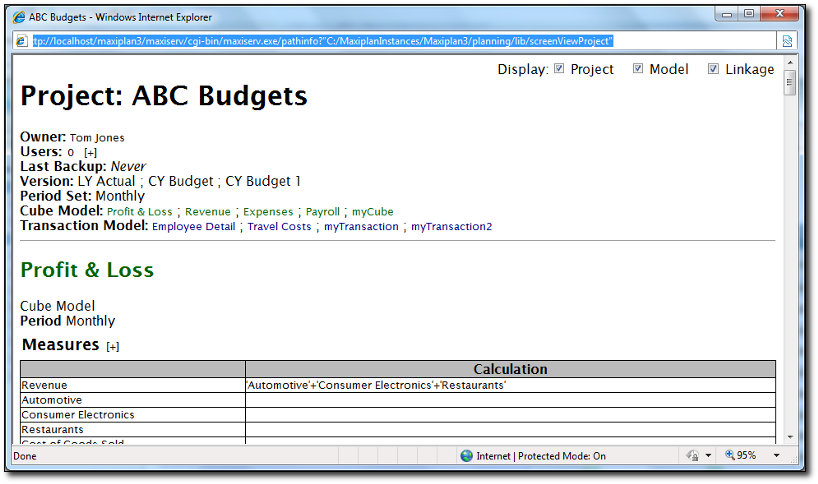Click the compatibility view icon beside the URL
The height and width of the screenshot is (484, 818).
(x=787, y=41)
